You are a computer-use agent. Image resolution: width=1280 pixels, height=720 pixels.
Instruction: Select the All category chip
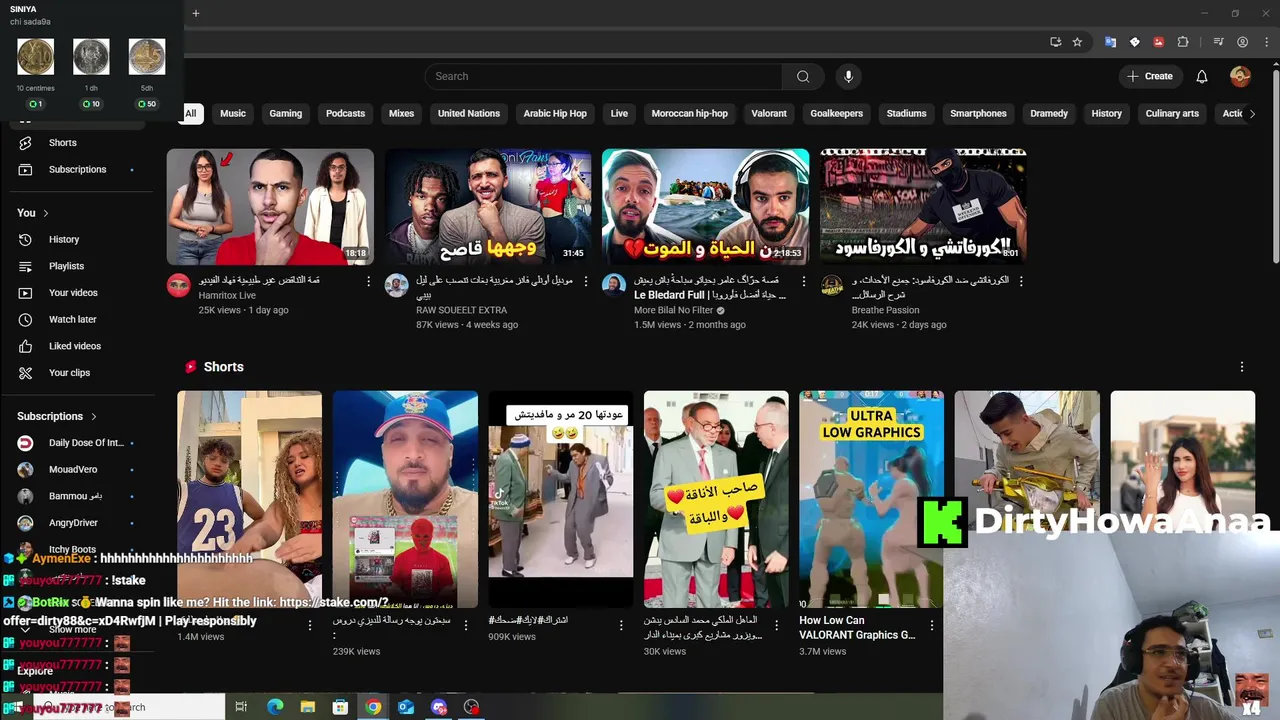coord(190,113)
